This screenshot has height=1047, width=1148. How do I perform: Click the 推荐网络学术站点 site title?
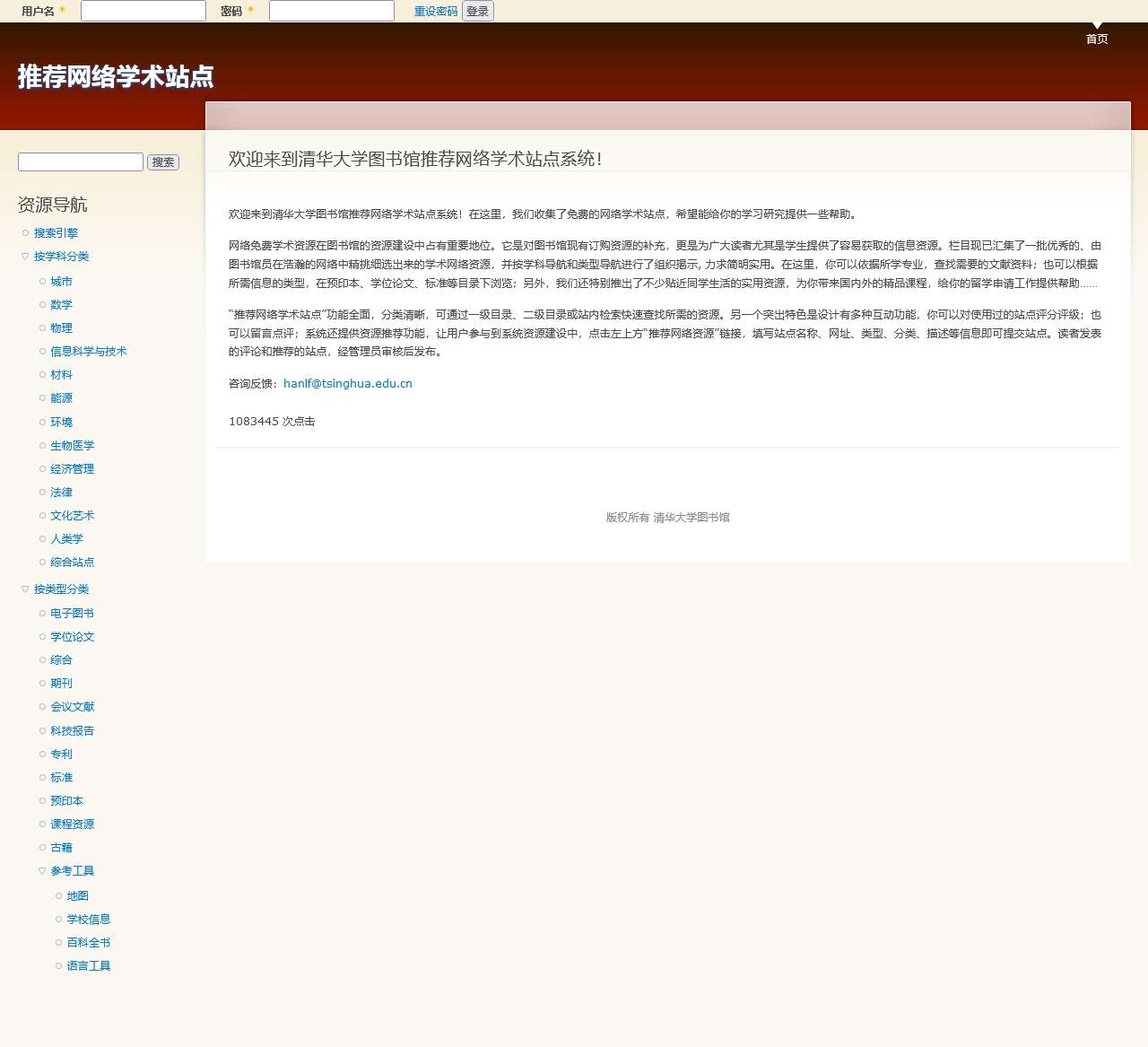(x=116, y=77)
